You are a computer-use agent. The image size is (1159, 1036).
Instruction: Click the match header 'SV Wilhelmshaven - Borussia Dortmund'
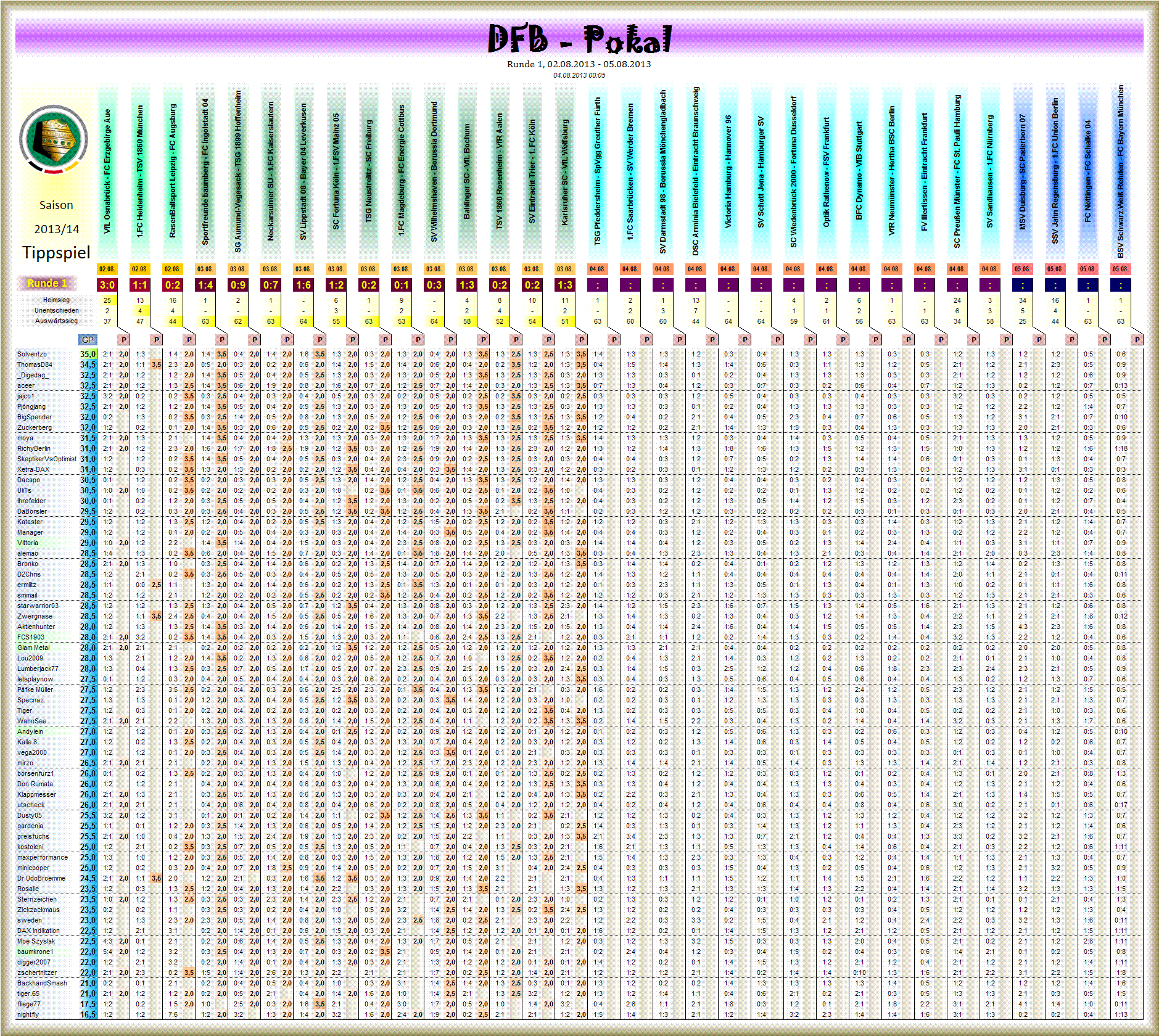click(434, 172)
